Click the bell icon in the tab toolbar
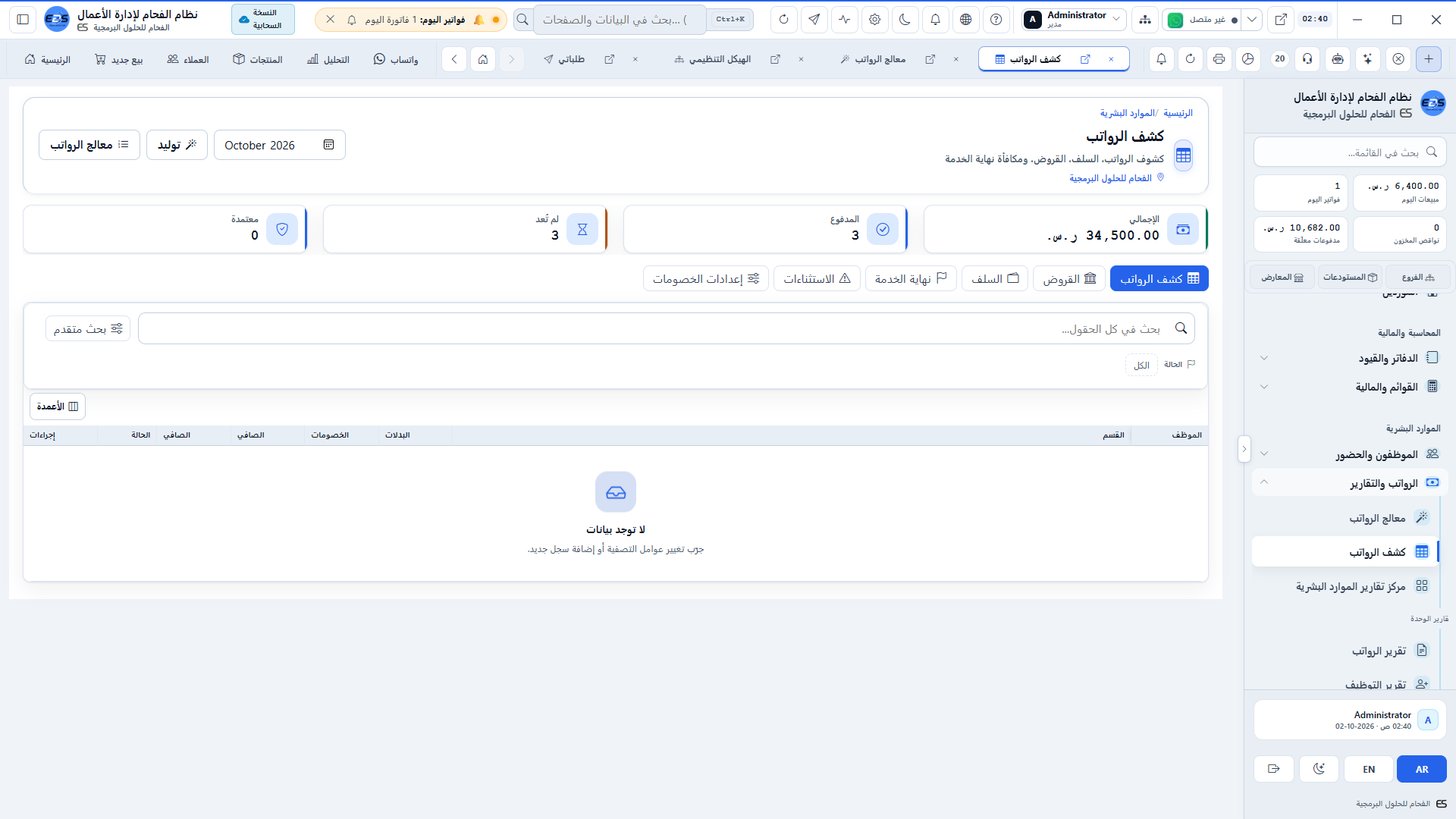1456x819 pixels. coord(1161,59)
